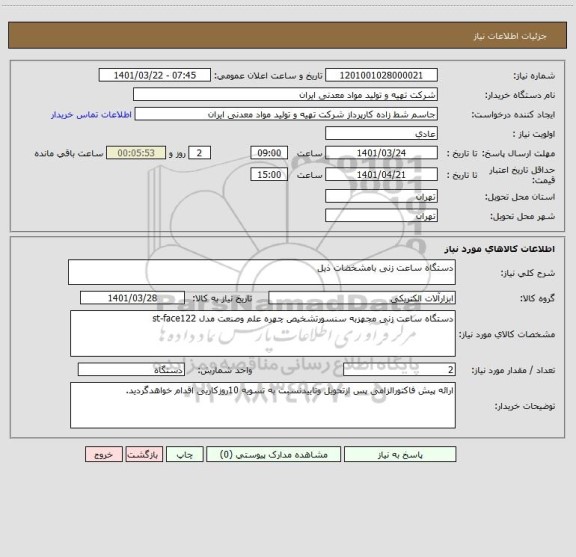
Task: Click the خروج exit button
Action: click(x=104, y=454)
